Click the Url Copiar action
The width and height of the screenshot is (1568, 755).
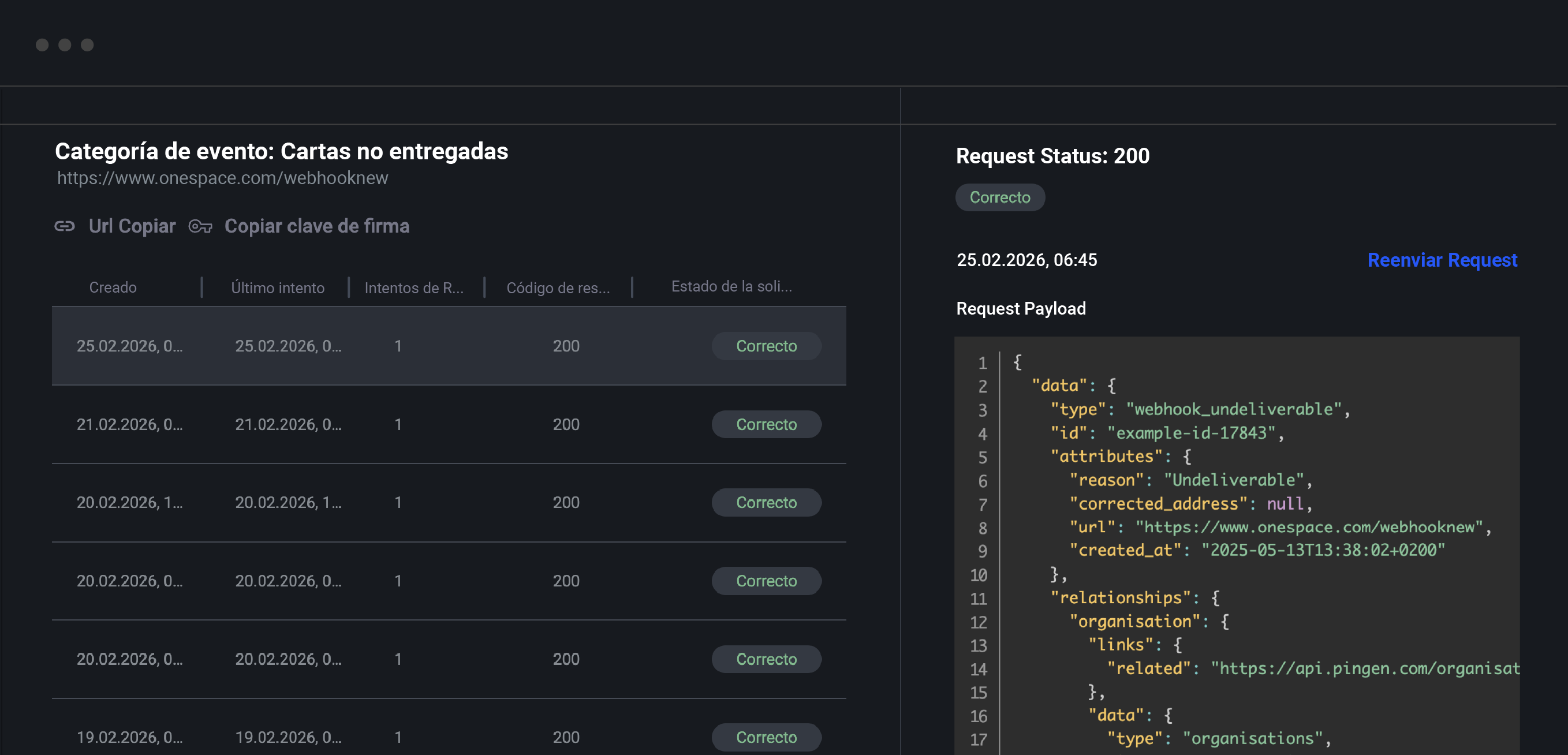click(132, 226)
